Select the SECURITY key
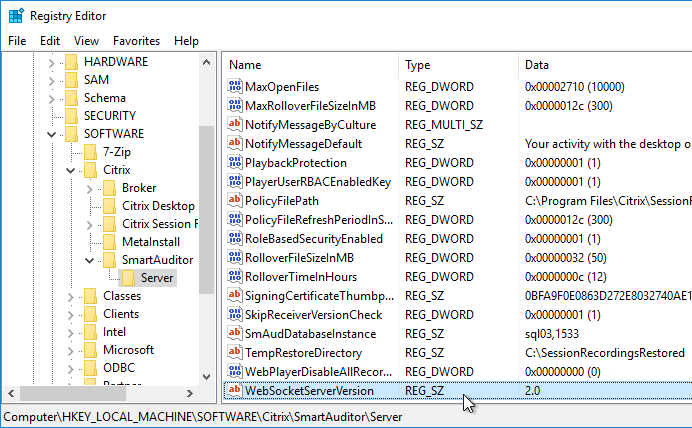This screenshot has width=692, height=428. click(110, 116)
